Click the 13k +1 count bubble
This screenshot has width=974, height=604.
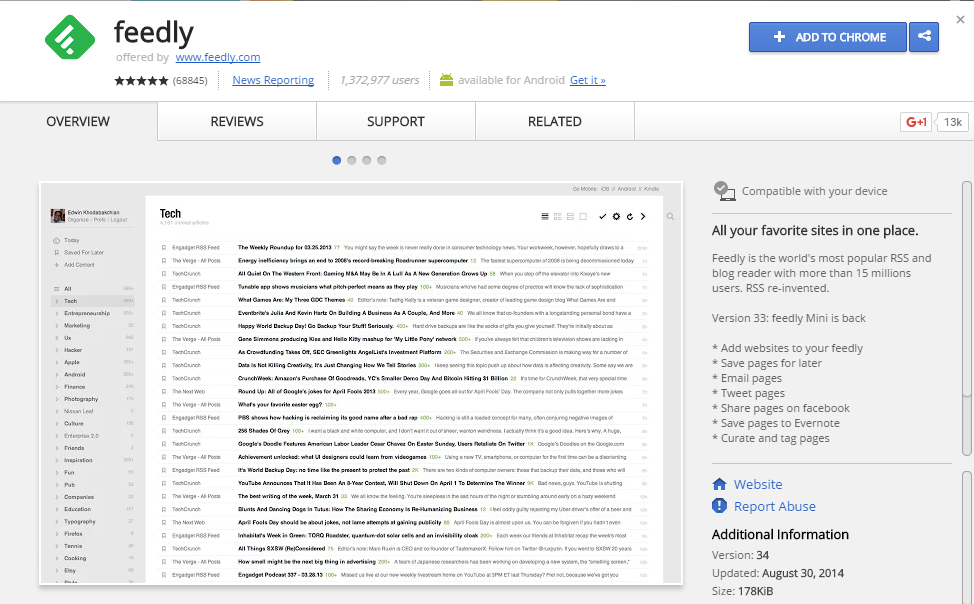[x=952, y=122]
